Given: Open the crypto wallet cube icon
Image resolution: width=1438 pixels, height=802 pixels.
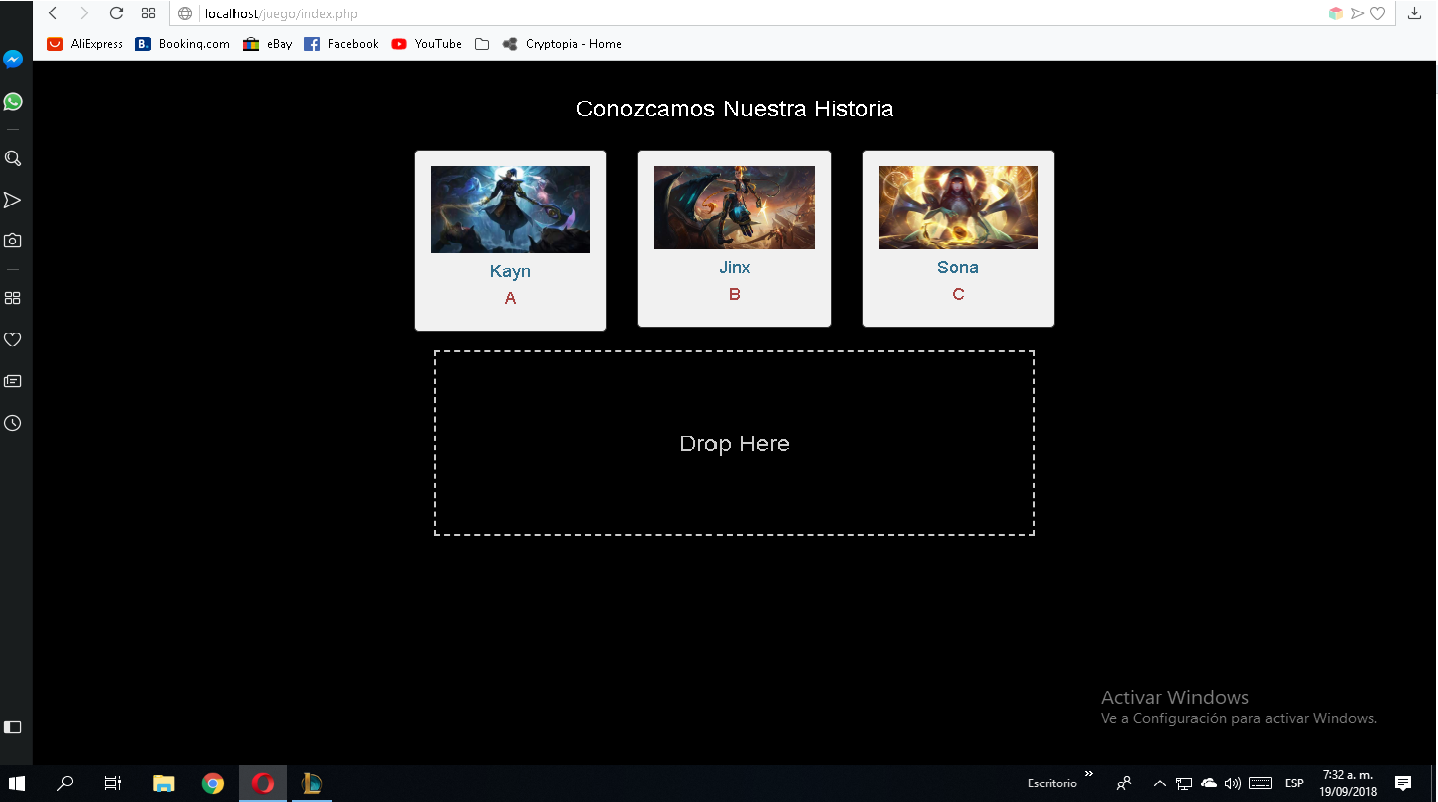Looking at the screenshot, I should pyautogui.click(x=1335, y=13).
